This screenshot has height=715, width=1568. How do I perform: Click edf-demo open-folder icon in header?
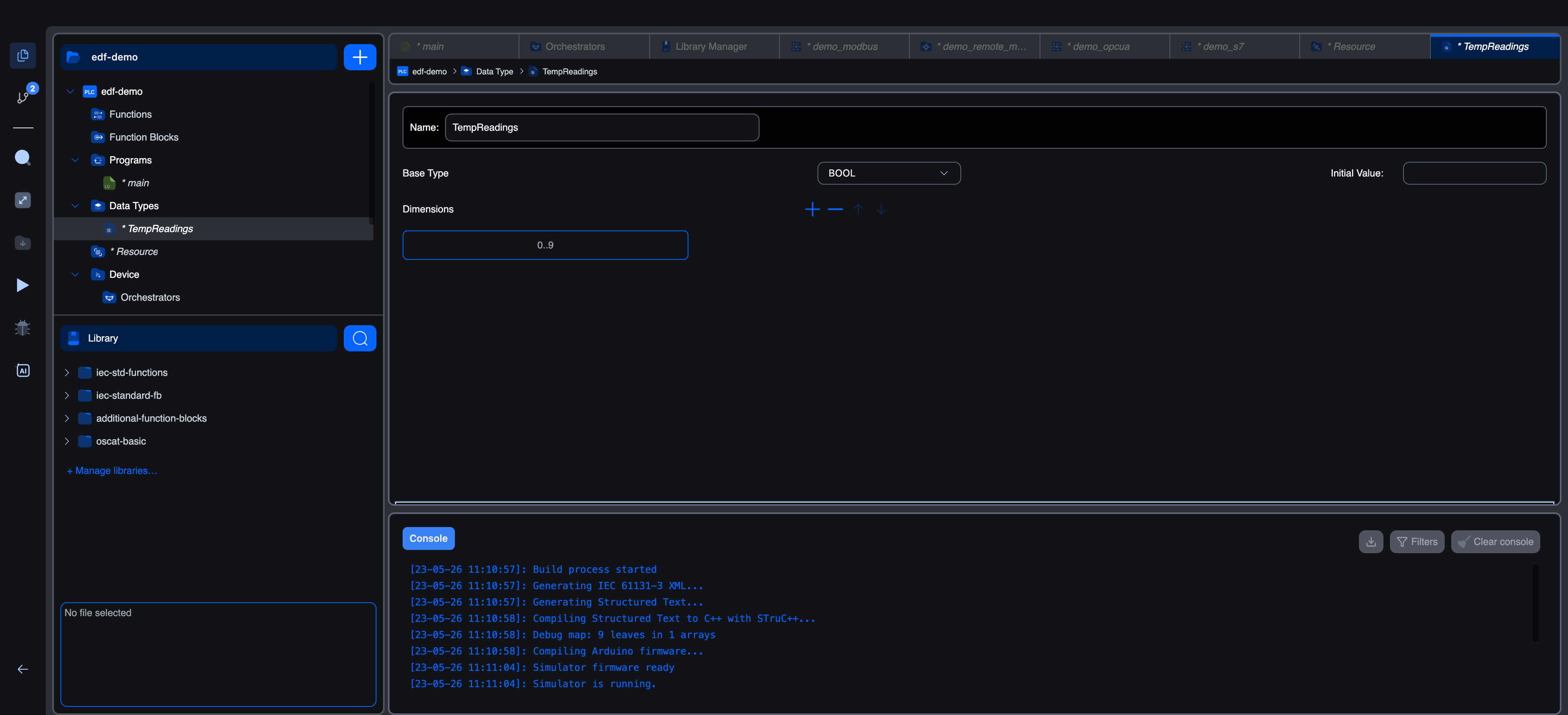(73, 57)
